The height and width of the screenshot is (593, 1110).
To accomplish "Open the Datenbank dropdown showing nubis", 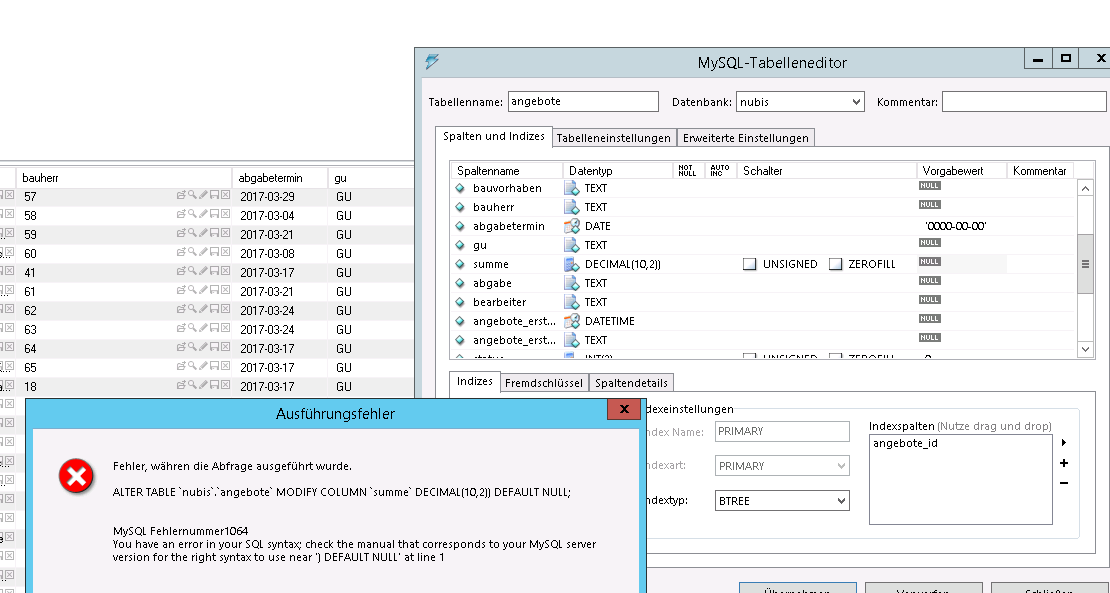I will click(800, 102).
